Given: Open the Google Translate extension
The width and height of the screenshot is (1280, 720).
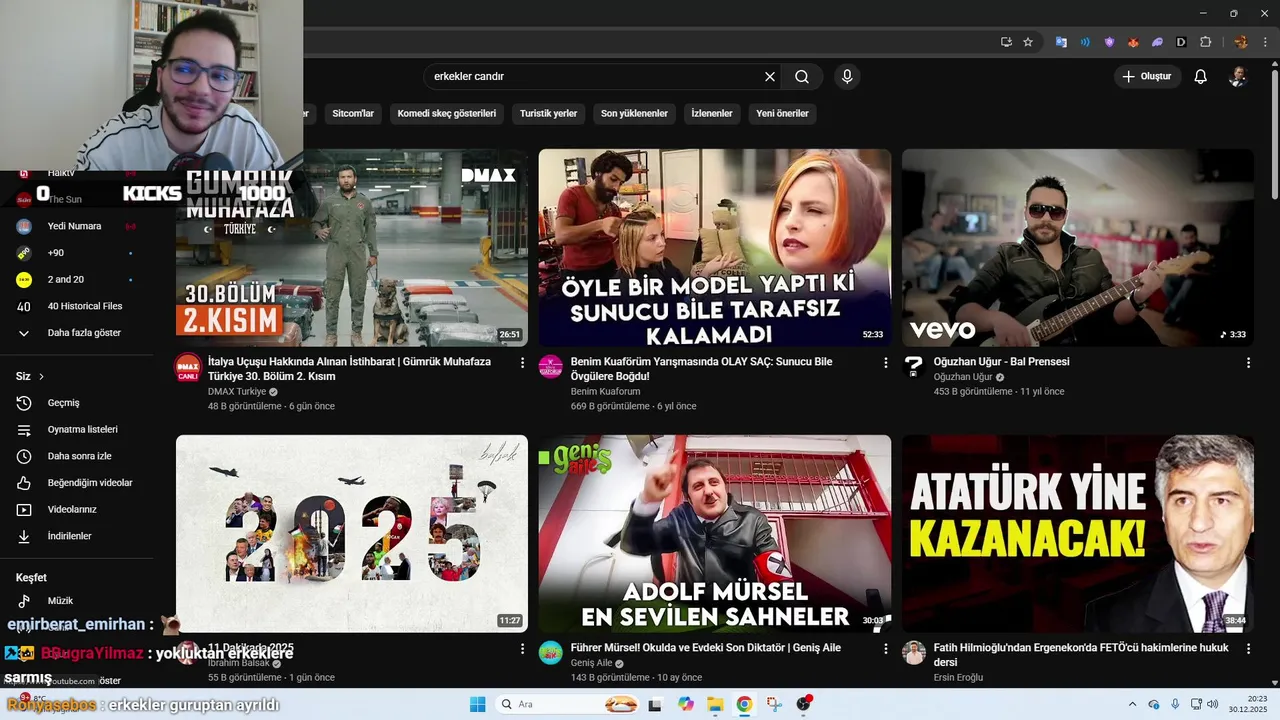Looking at the screenshot, I should click(1061, 42).
